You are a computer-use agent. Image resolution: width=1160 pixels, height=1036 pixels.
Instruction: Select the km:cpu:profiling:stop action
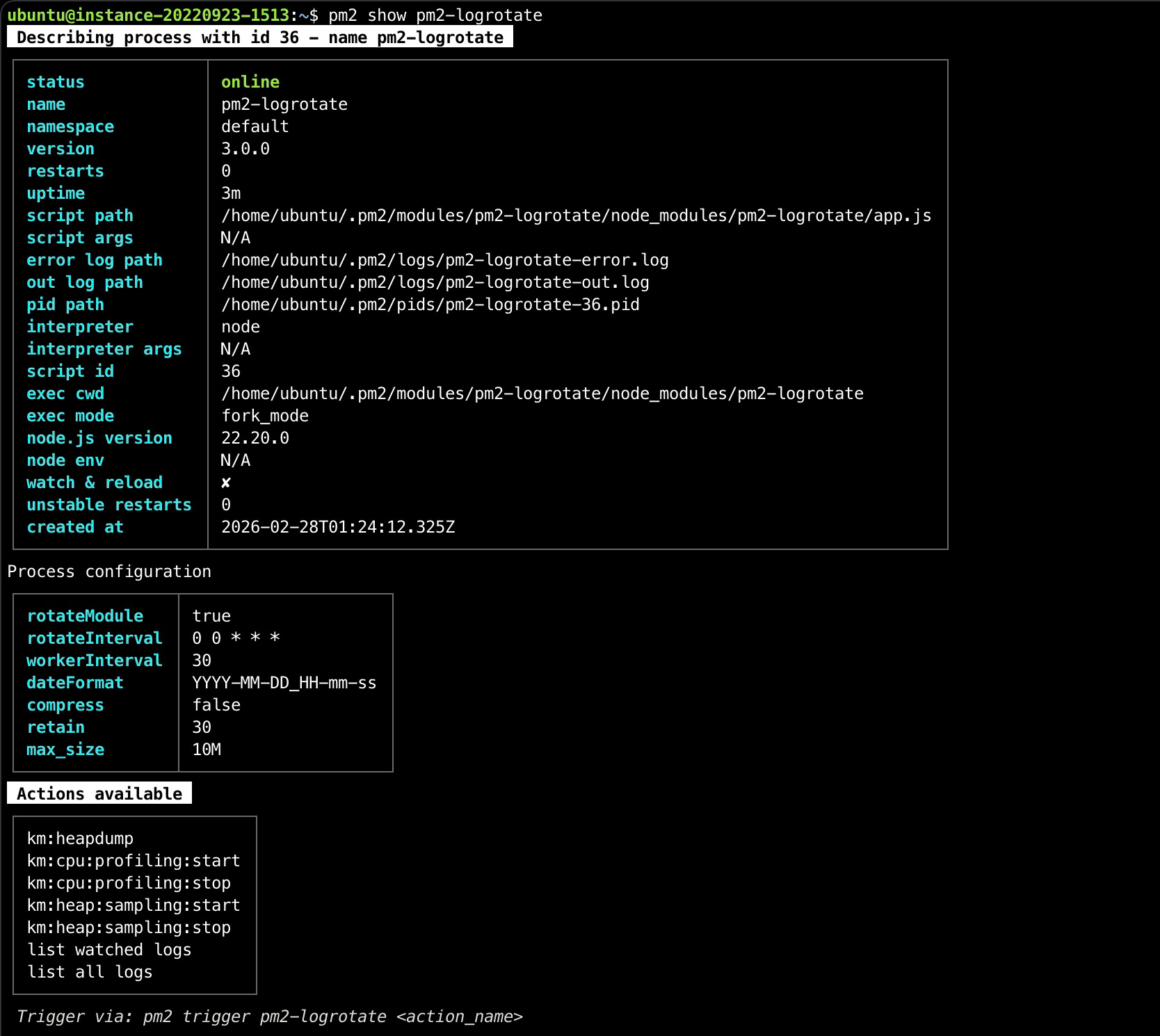coord(129,883)
